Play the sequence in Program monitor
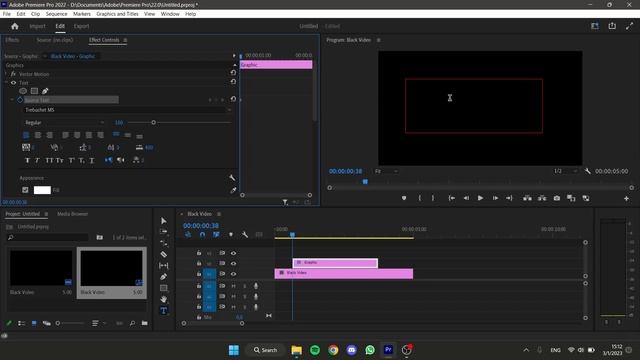640x360 pixels. click(x=480, y=198)
